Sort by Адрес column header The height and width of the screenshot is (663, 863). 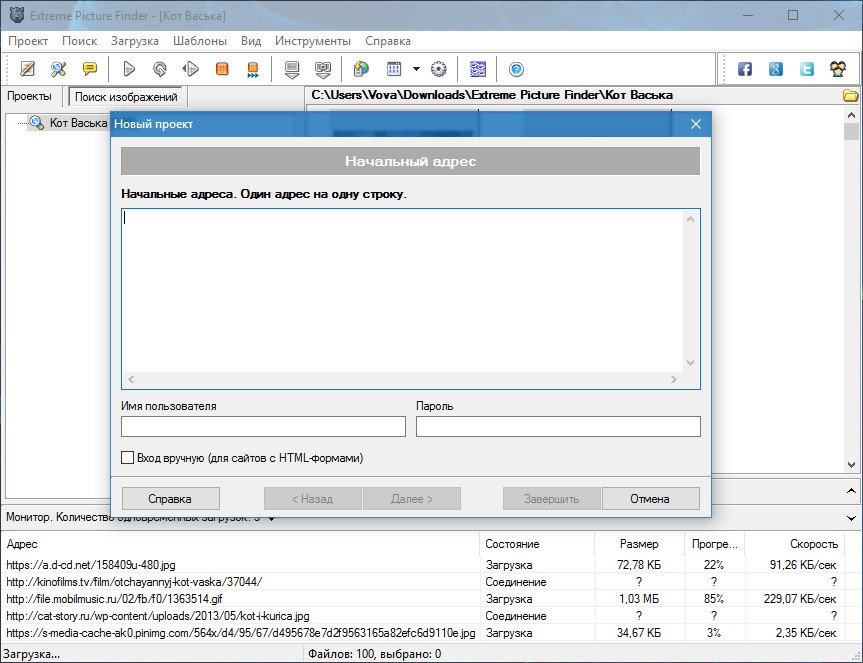[241, 544]
